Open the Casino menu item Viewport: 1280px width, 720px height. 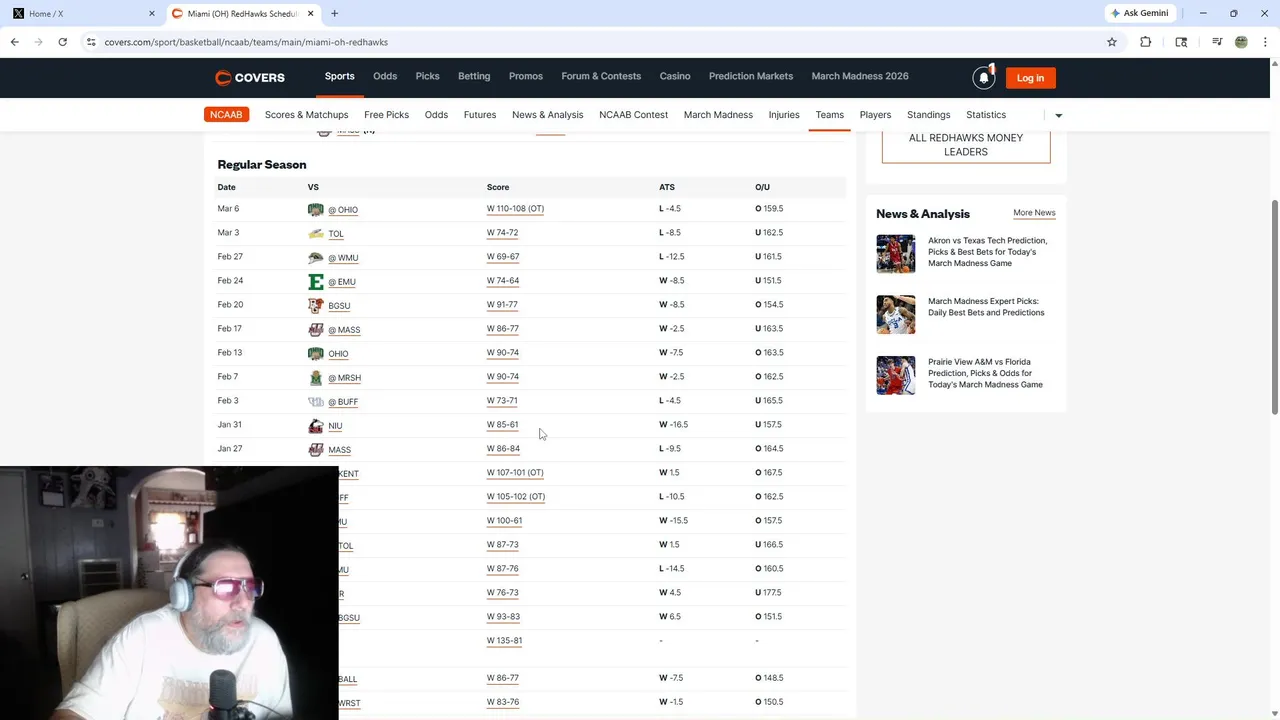(x=675, y=76)
